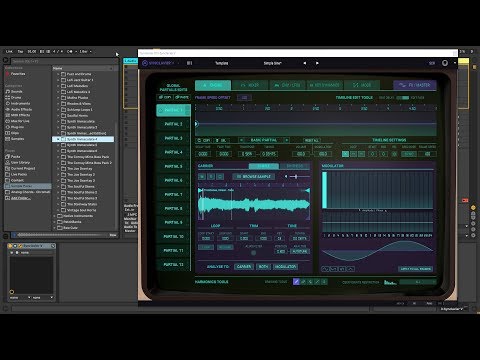Toggle the Timeline Edit Tools switch

click(402, 98)
